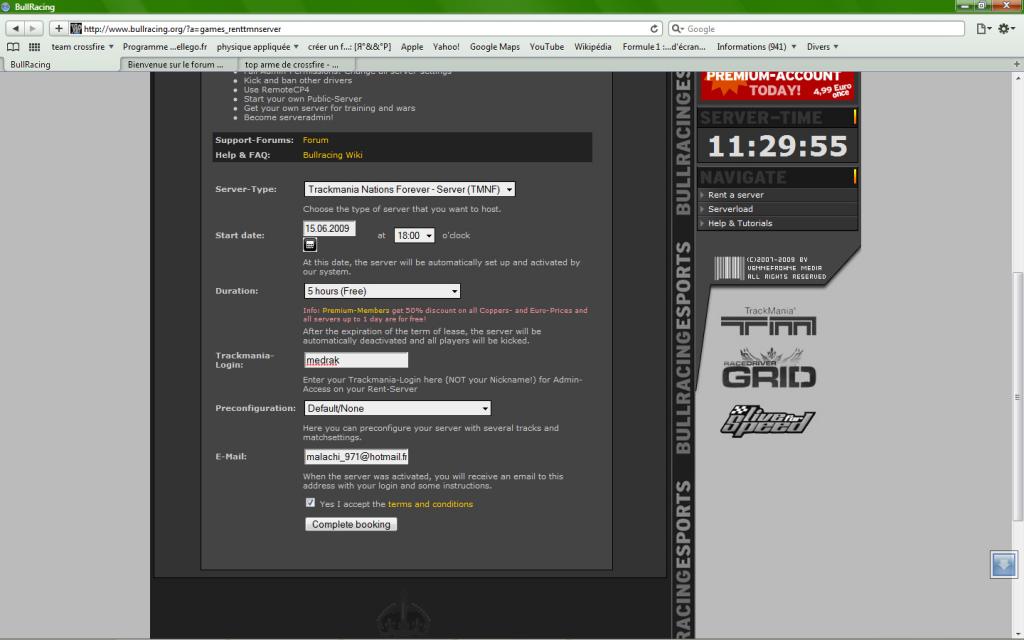Open the Yahoo! bookmark
This screenshot has width=1024, height=640.
coord(446,47)
